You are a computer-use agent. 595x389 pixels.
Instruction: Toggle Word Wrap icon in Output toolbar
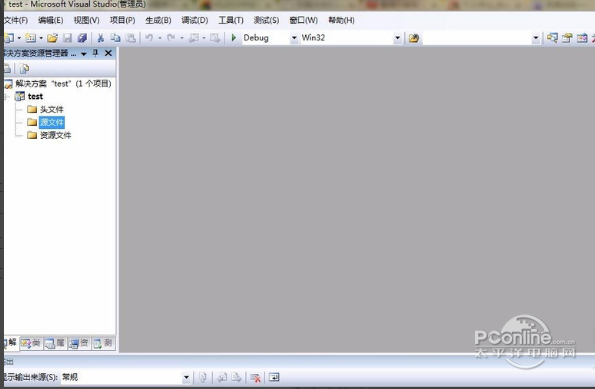[x=274, y=377]
